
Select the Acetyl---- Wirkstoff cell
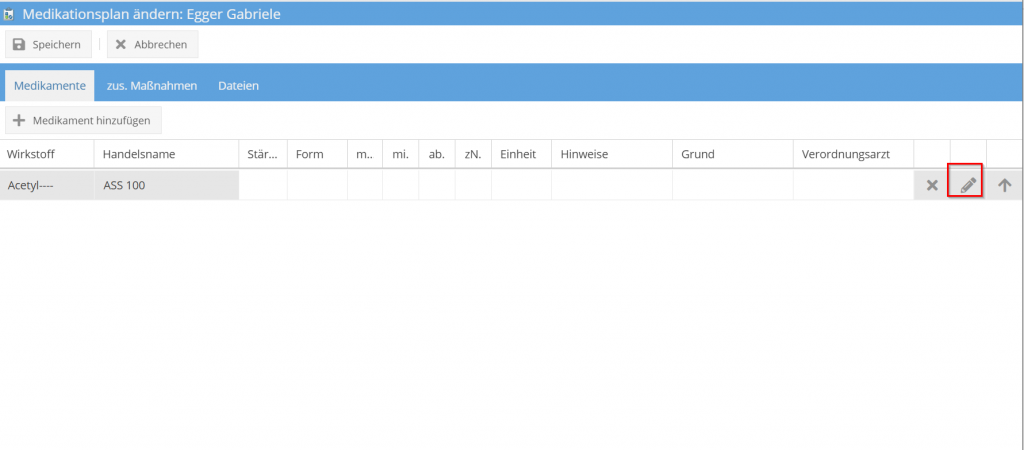pos(47,185)
